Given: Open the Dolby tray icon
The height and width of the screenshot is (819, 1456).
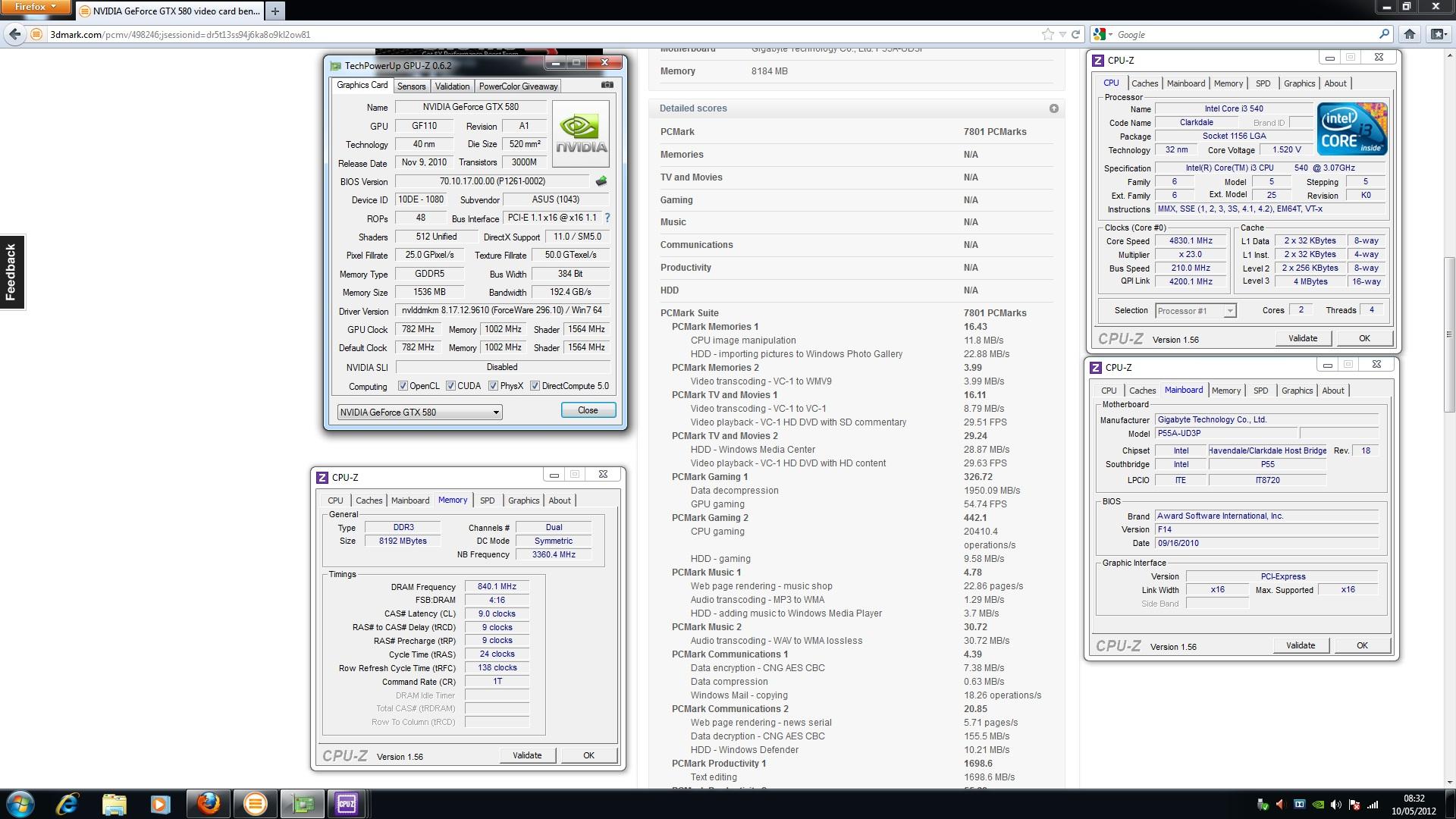Looking at the screenshot, I should [1299, 805].
